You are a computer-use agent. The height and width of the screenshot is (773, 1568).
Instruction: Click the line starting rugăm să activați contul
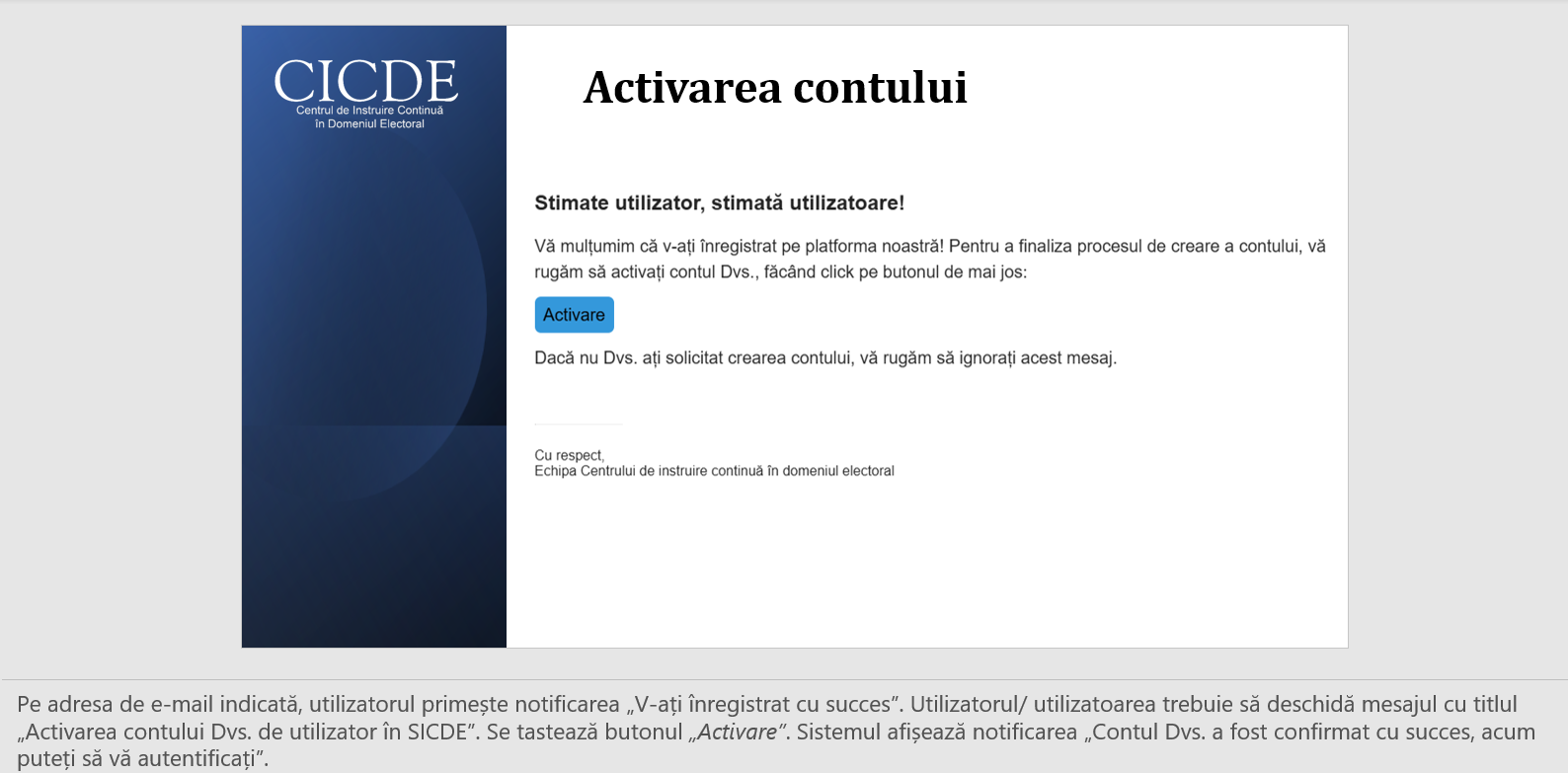[x=780, y=272]
